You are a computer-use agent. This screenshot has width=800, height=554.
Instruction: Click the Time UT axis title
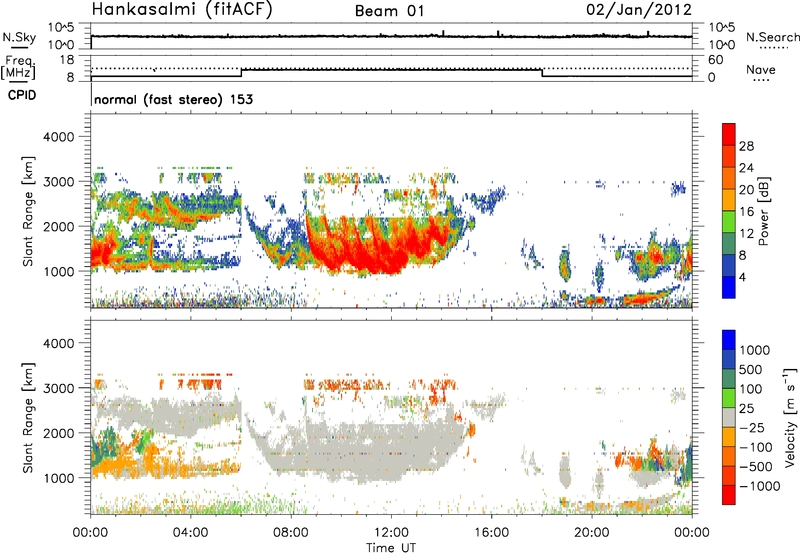pos(391,548)
